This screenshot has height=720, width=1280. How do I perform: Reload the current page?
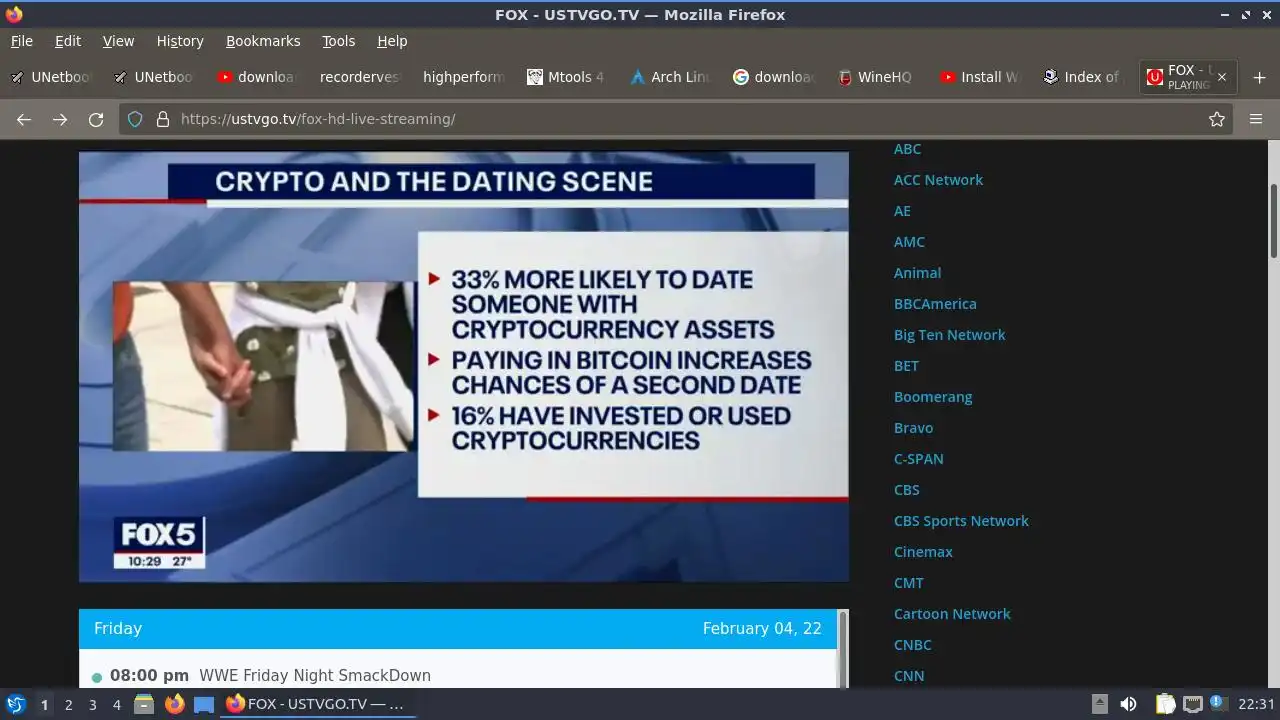[x=96, y=119]
